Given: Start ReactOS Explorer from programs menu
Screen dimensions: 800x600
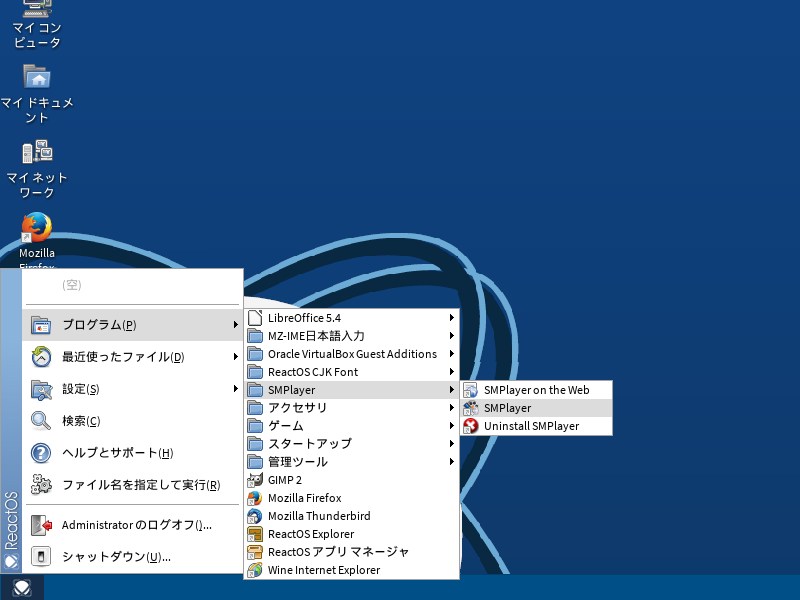Looking at the screenshot, I should pos(310,534).
